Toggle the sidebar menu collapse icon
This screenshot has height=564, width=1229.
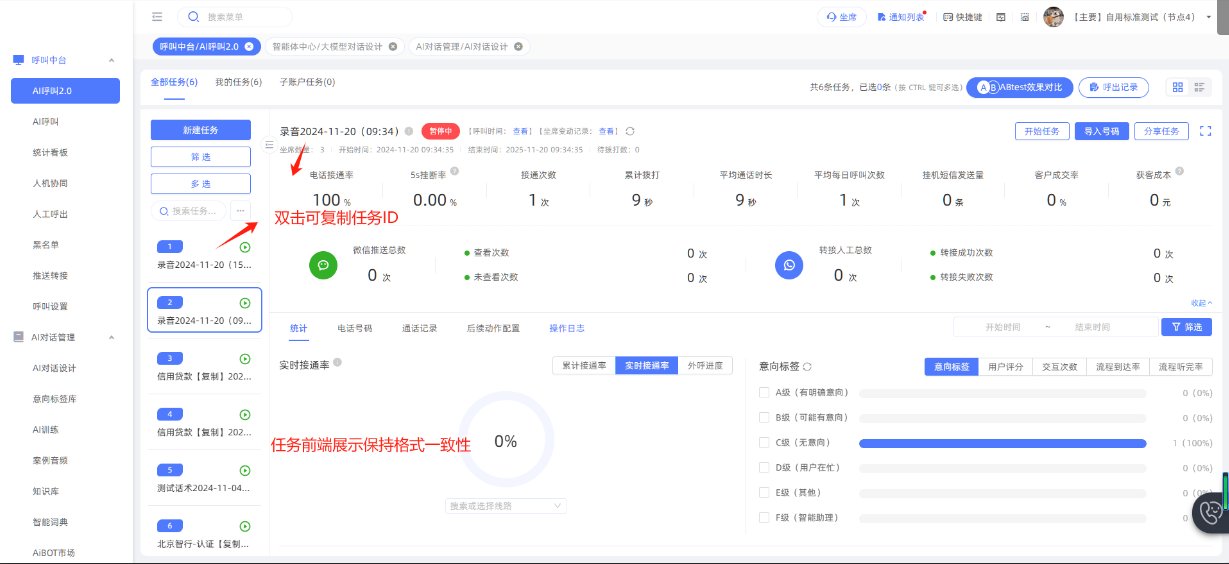pos(157,17)
